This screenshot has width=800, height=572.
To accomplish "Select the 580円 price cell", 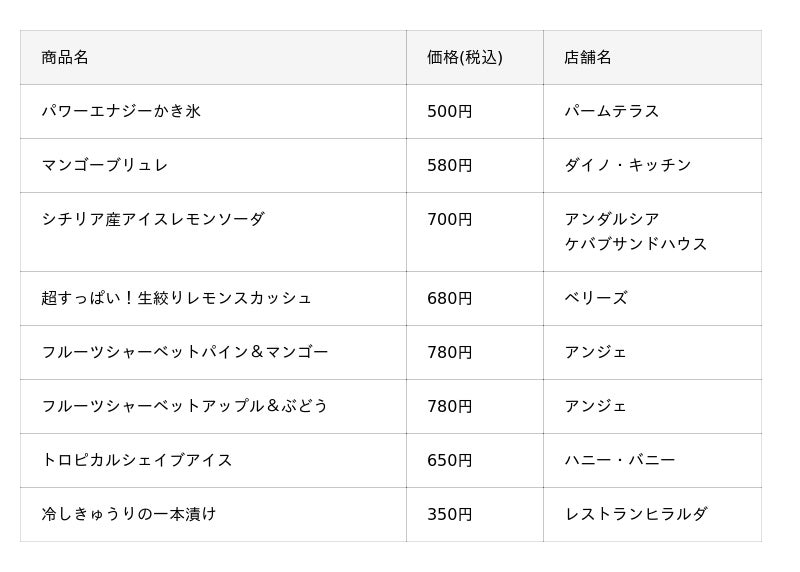I will click(x=450, y=166).
